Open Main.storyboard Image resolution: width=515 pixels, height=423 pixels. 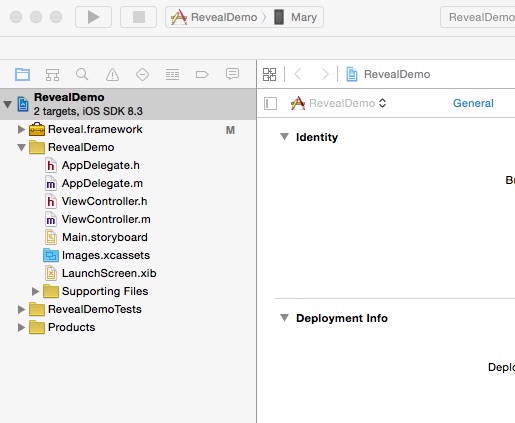point(128,237)
